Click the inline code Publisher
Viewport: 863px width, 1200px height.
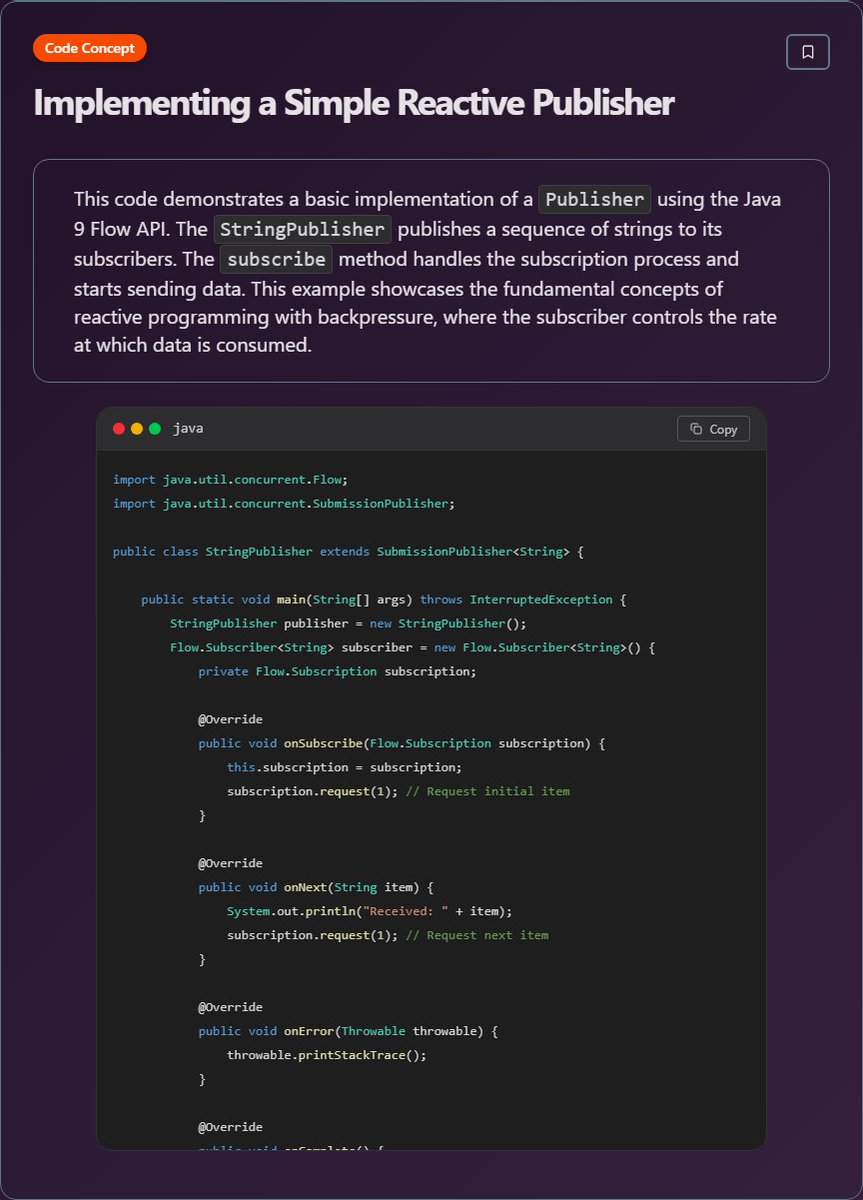point(595,199)
